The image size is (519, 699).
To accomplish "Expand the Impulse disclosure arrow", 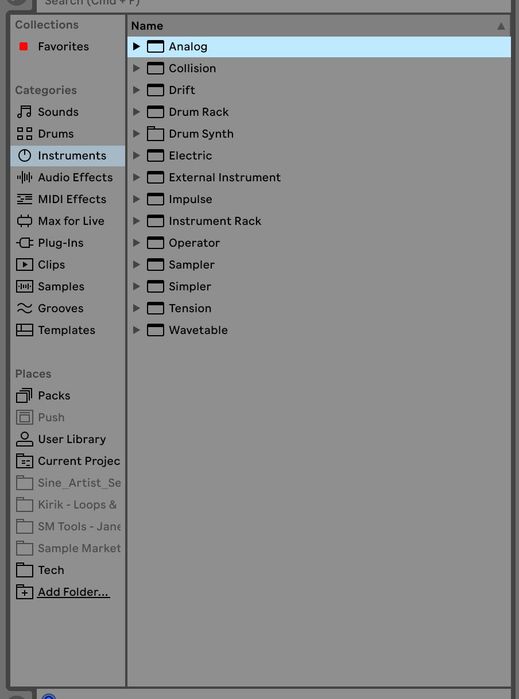I will [136, 199].
